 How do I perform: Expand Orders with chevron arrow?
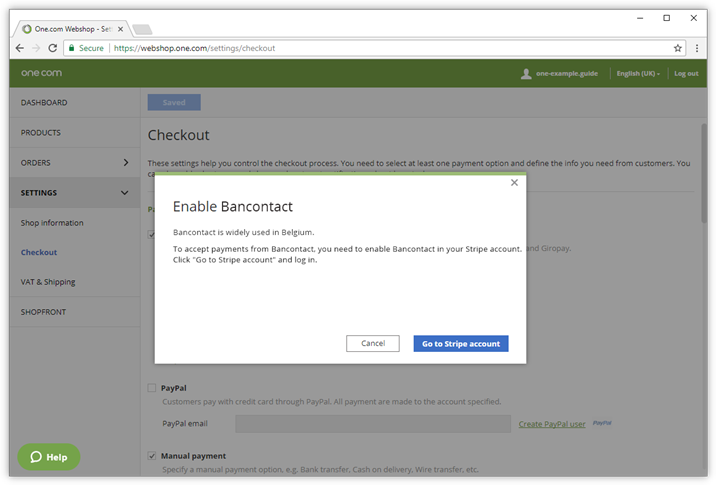[126, 163]
